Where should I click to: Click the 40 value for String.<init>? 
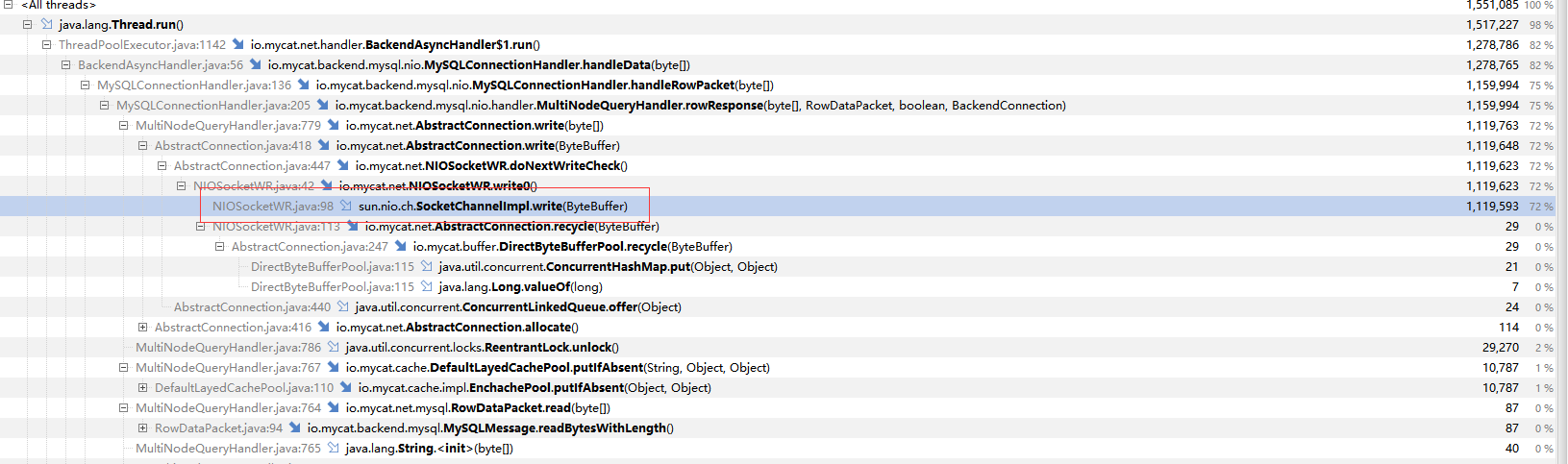pos(1512,449)
